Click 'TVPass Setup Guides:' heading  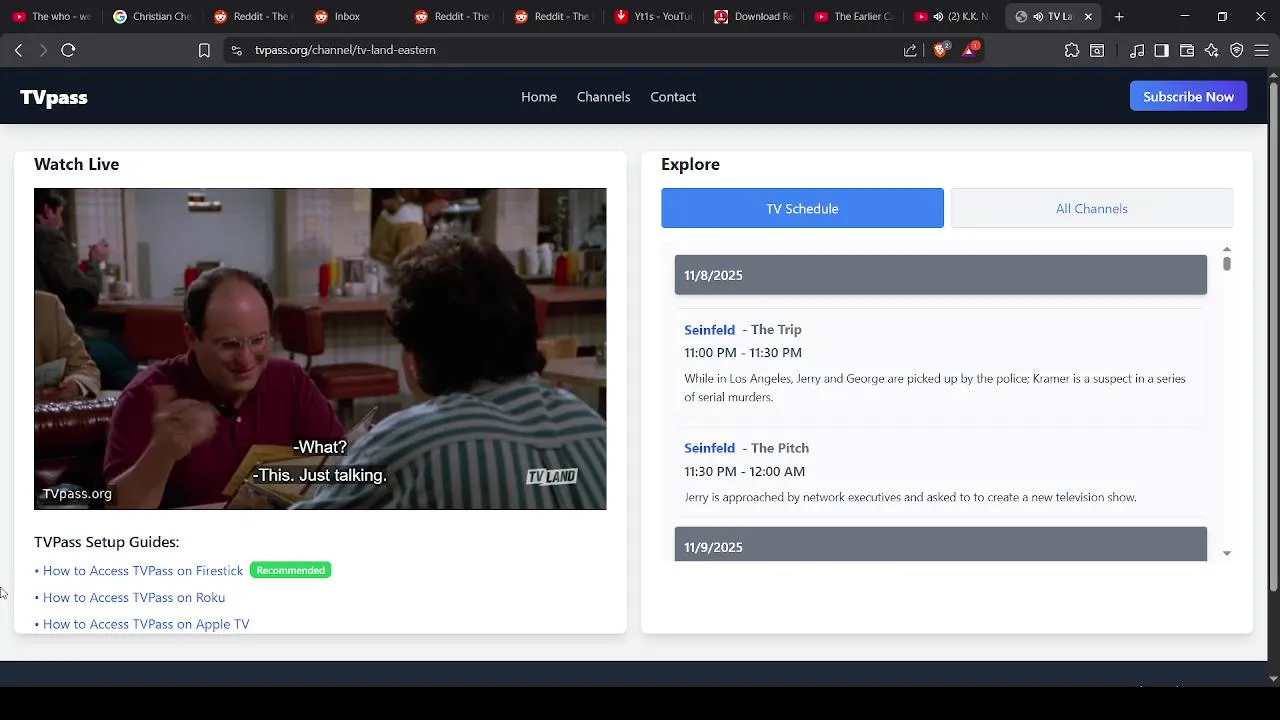(x=106, y=542)
